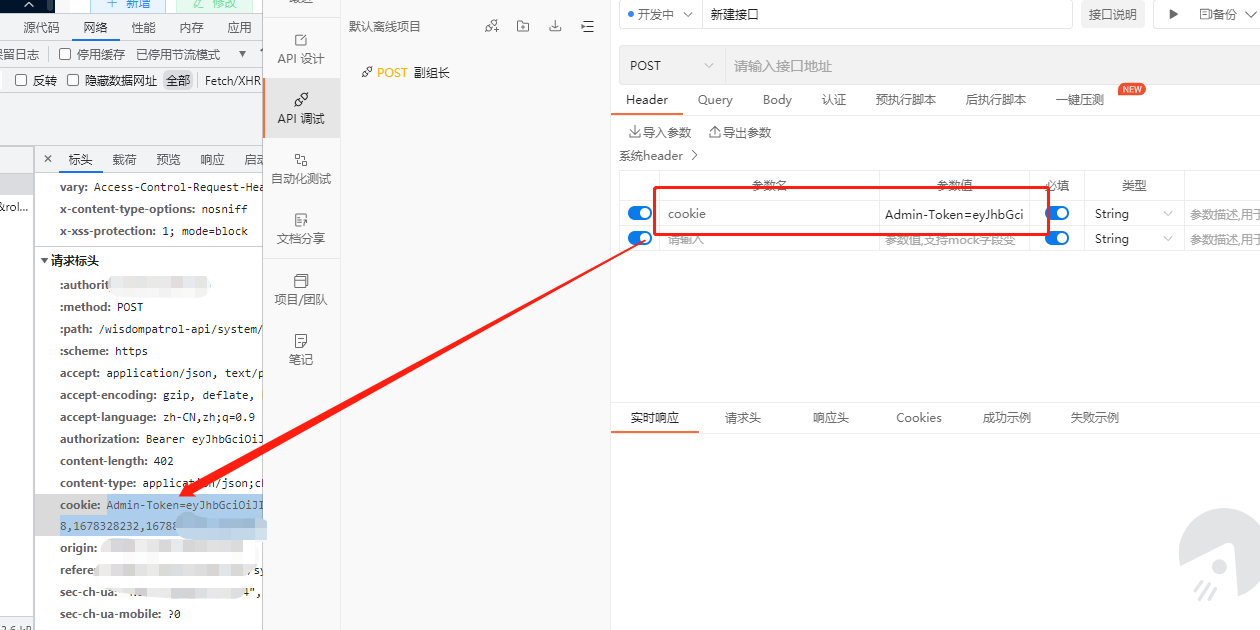Open the 开发中 status dropdown

(x=660, y=14)
